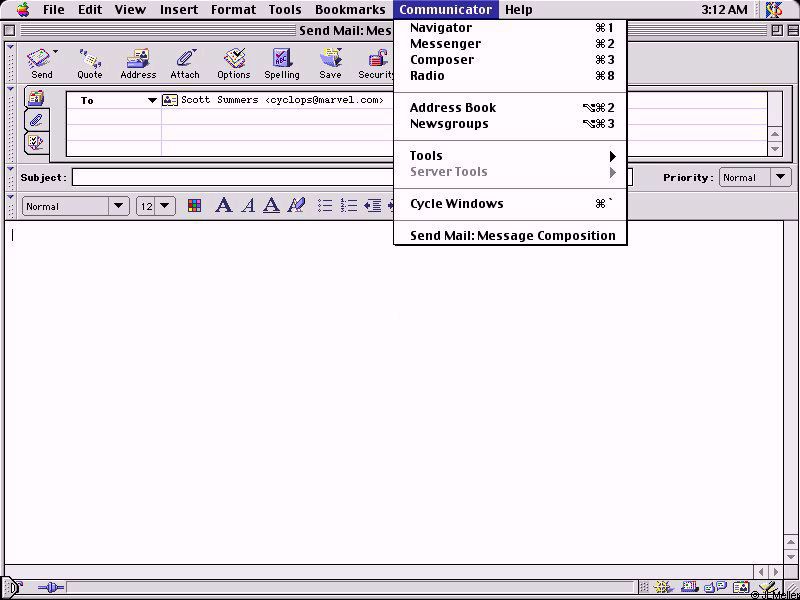Open the File menu

[x=54, y=9]
